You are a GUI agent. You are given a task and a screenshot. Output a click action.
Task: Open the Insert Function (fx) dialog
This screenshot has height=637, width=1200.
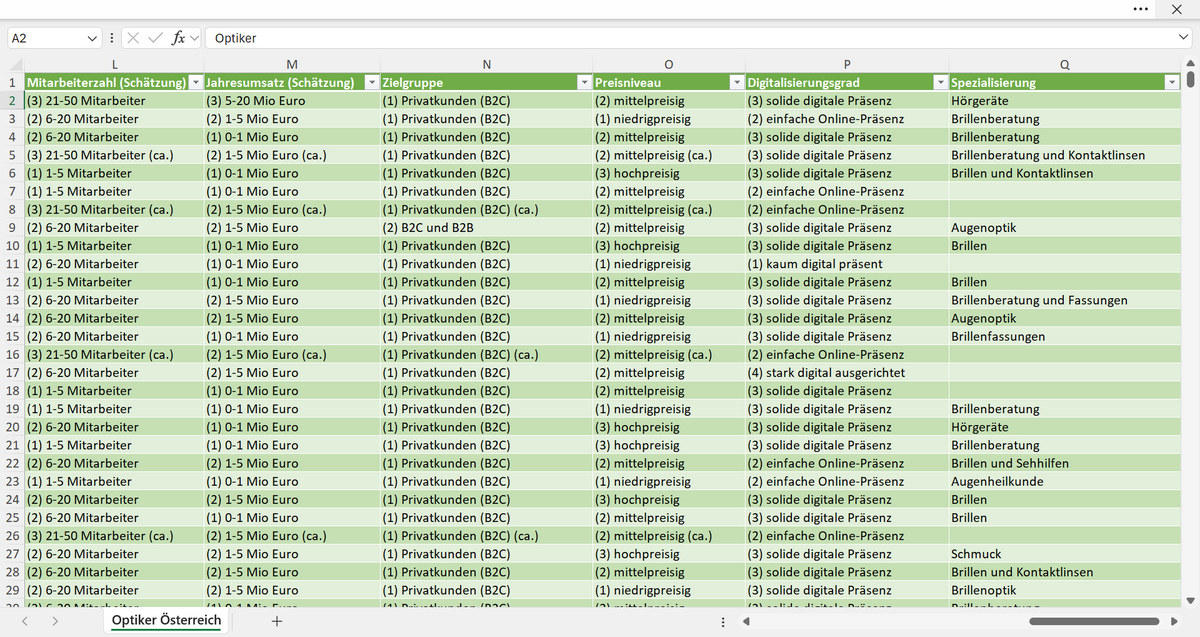[x=178, y=38]
